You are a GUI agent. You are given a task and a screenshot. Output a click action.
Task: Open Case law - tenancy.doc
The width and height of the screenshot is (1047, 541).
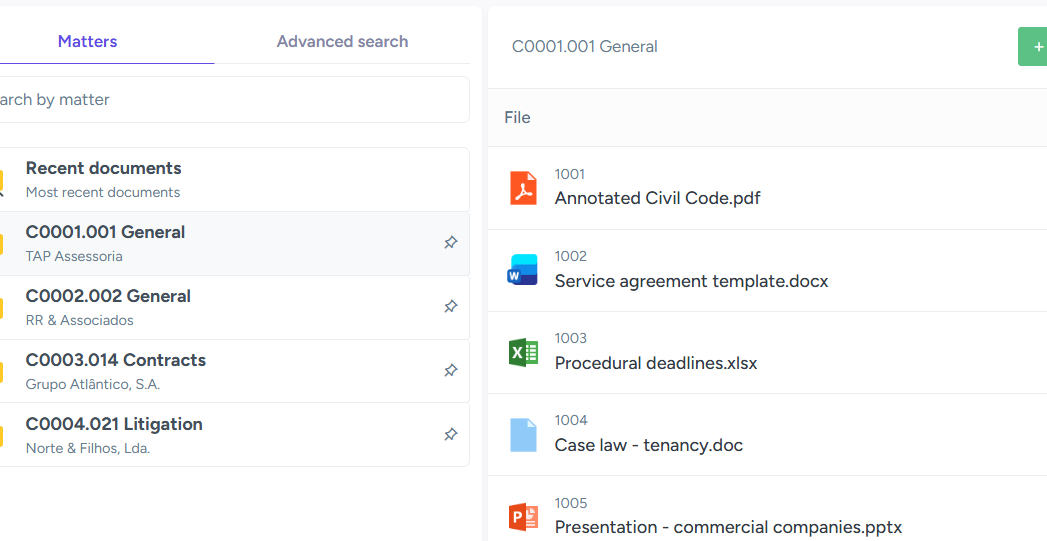click(x=648, y=445)
